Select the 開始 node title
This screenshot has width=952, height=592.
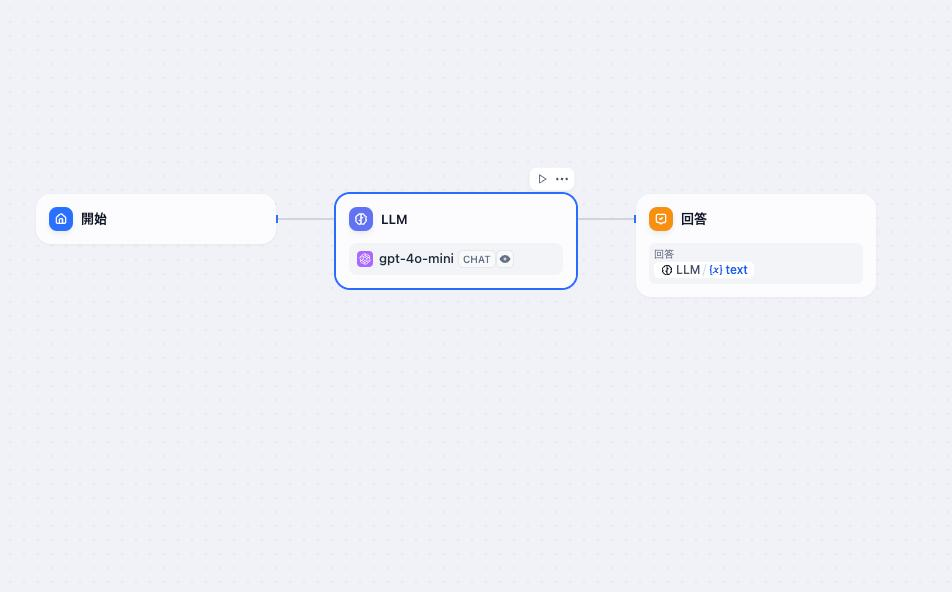[94, 219]
